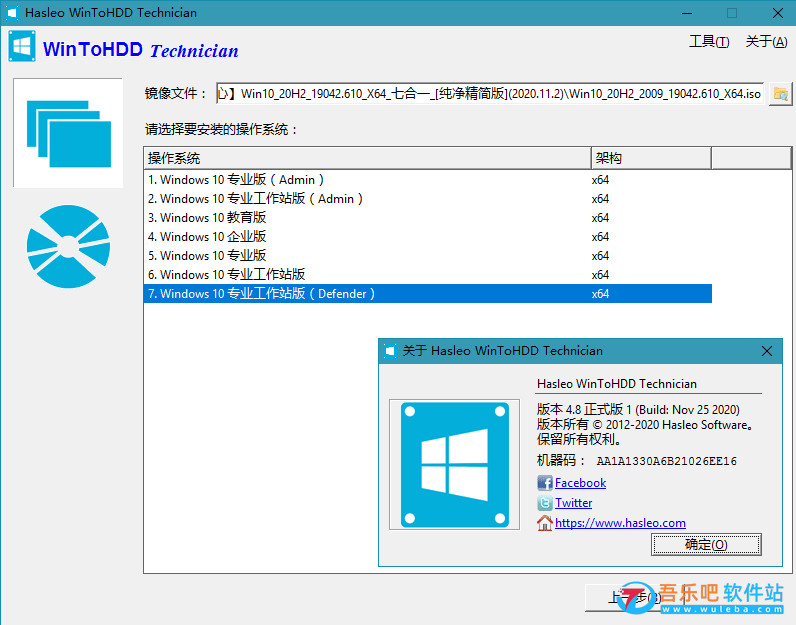
Task: Select 6. Windows 10 专业工作站版 row
Action: point(427,275)
